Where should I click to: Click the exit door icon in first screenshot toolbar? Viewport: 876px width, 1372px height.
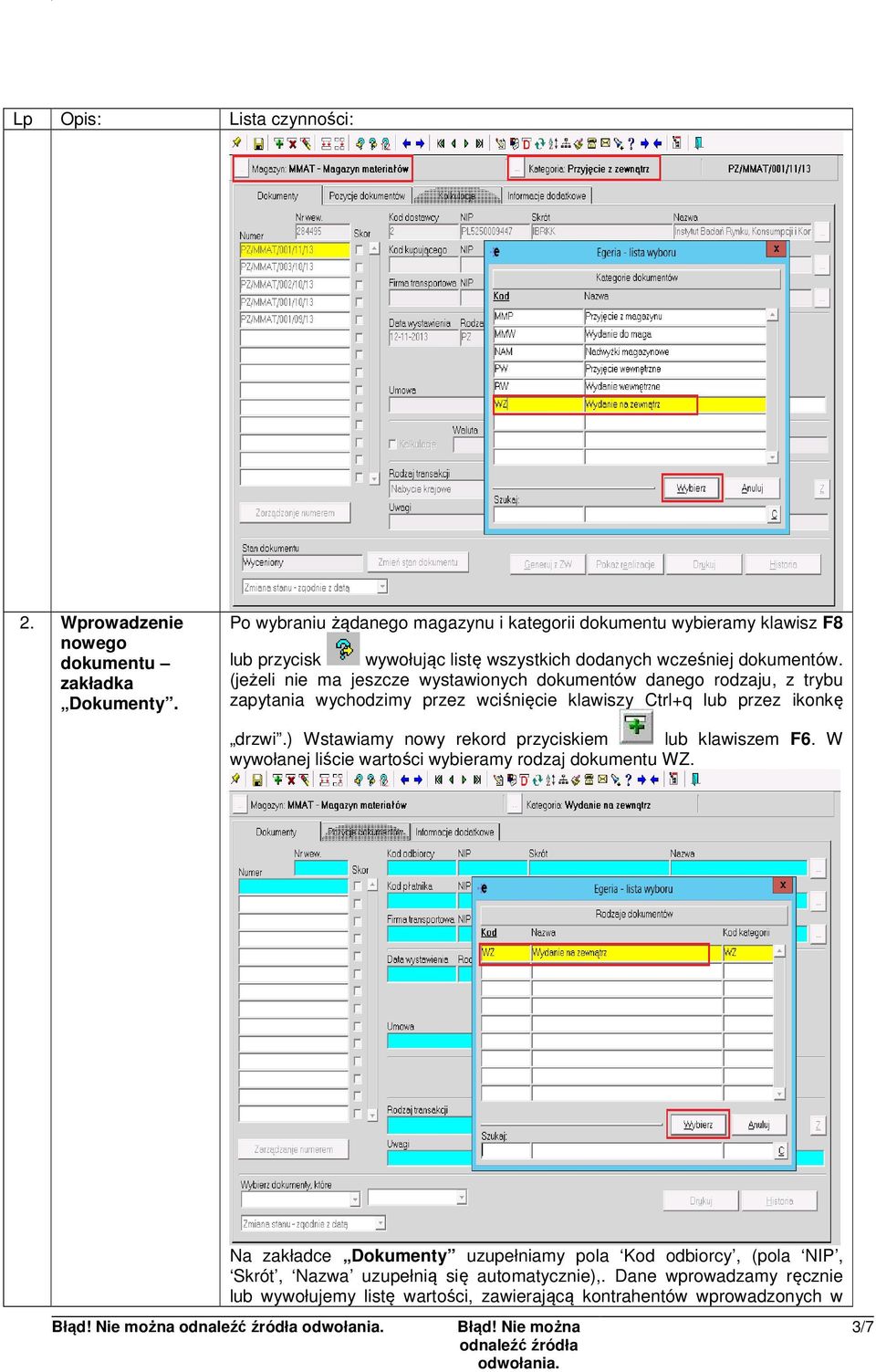point(699,143)
